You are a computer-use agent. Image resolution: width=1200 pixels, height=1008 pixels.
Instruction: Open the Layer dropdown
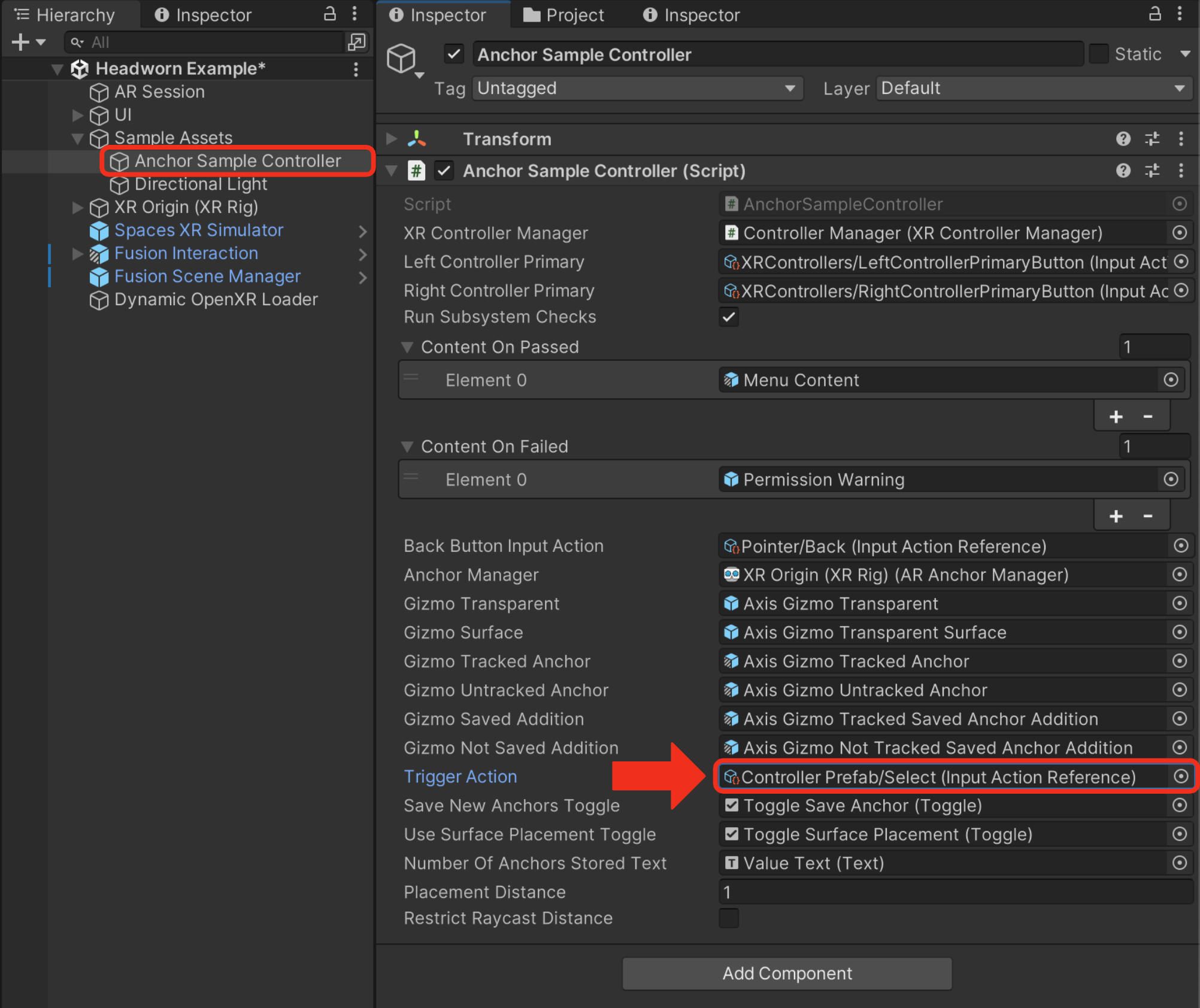pyautogui.click(x=1034, y=89)
